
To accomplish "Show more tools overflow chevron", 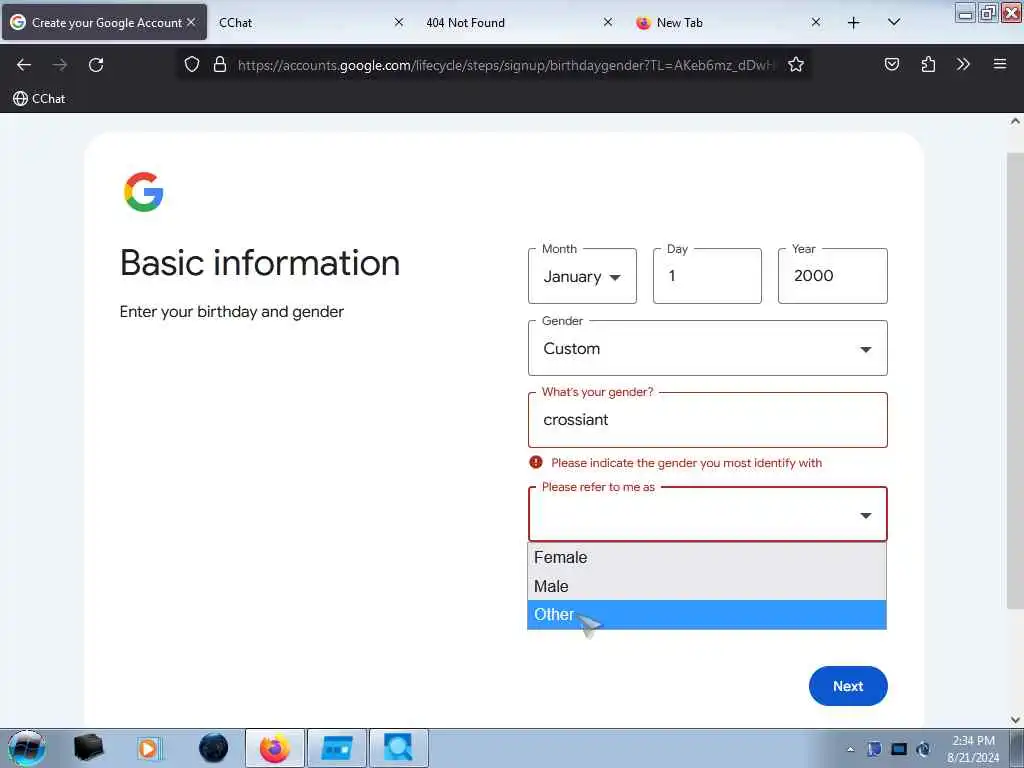I will tap(963, 64).
